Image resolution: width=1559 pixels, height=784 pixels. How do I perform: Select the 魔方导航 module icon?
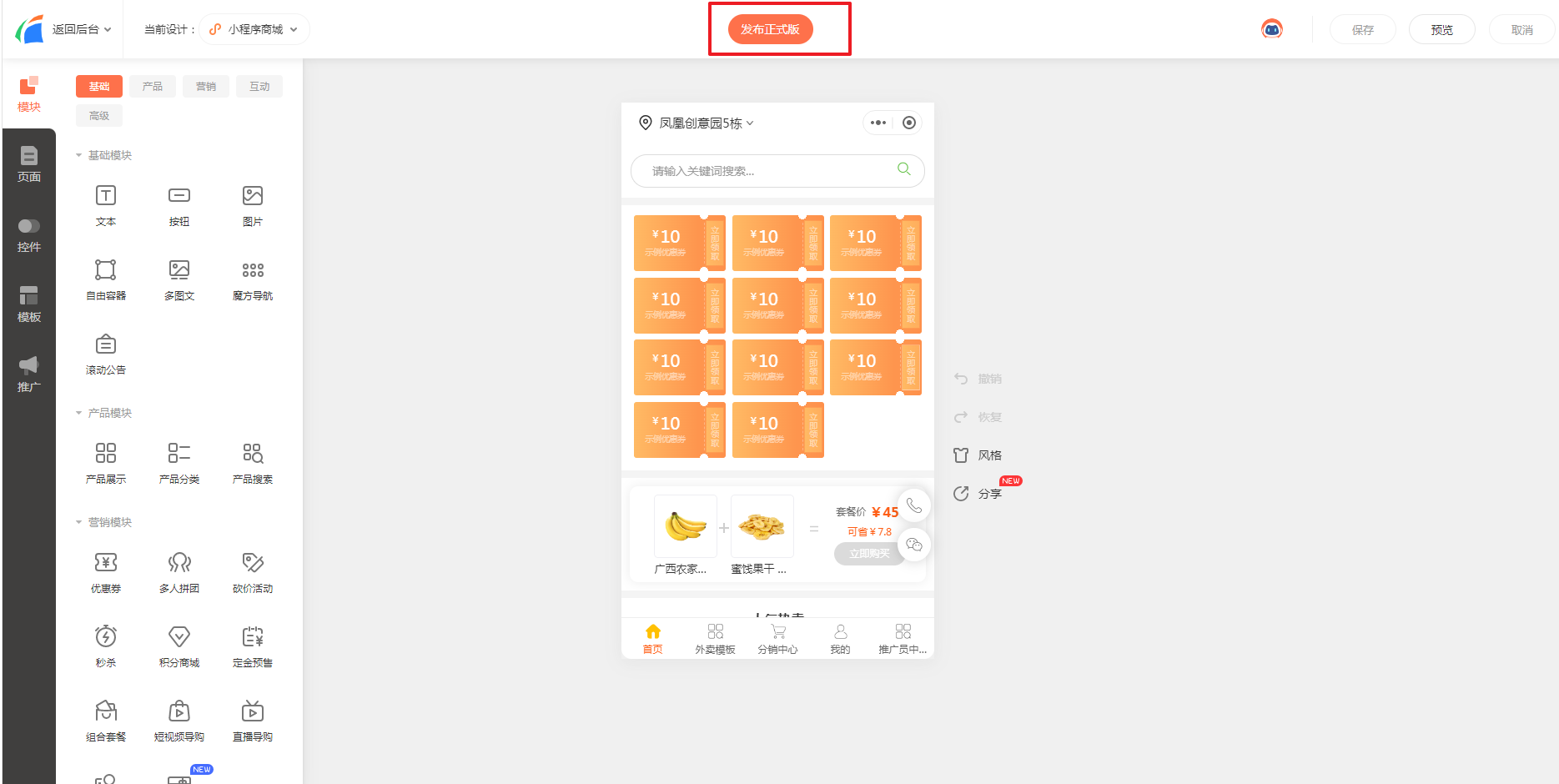(x=253, y=270)
